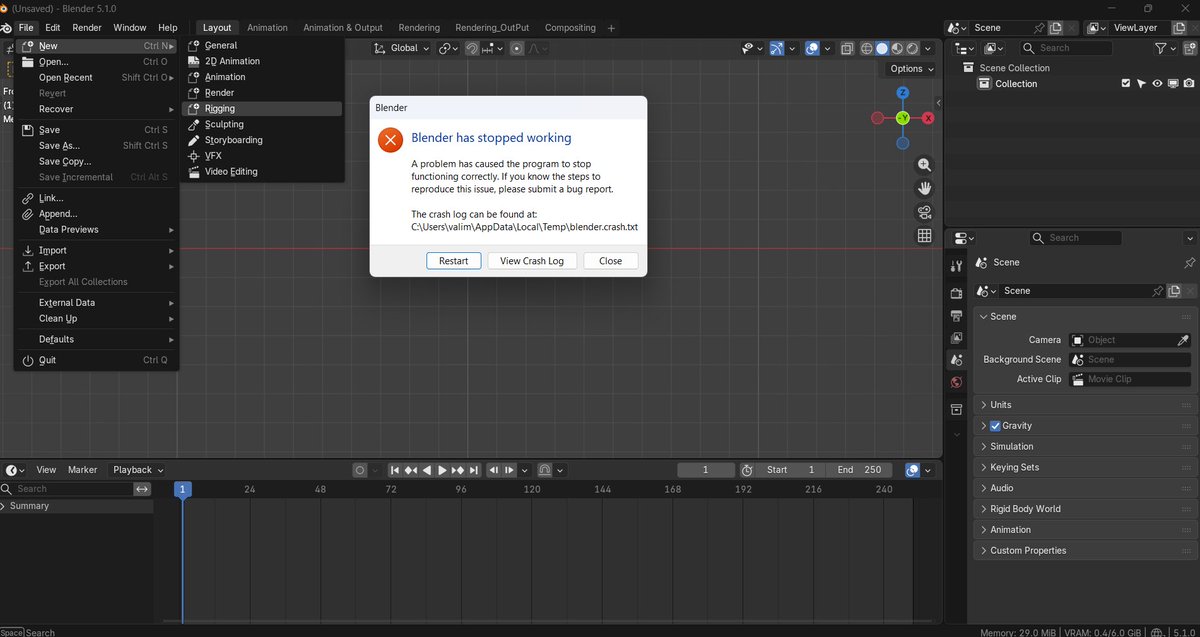Open the viewport Options dropdown
The image size is (1200, 637).
pyautogui.click(x=911, y=69)
